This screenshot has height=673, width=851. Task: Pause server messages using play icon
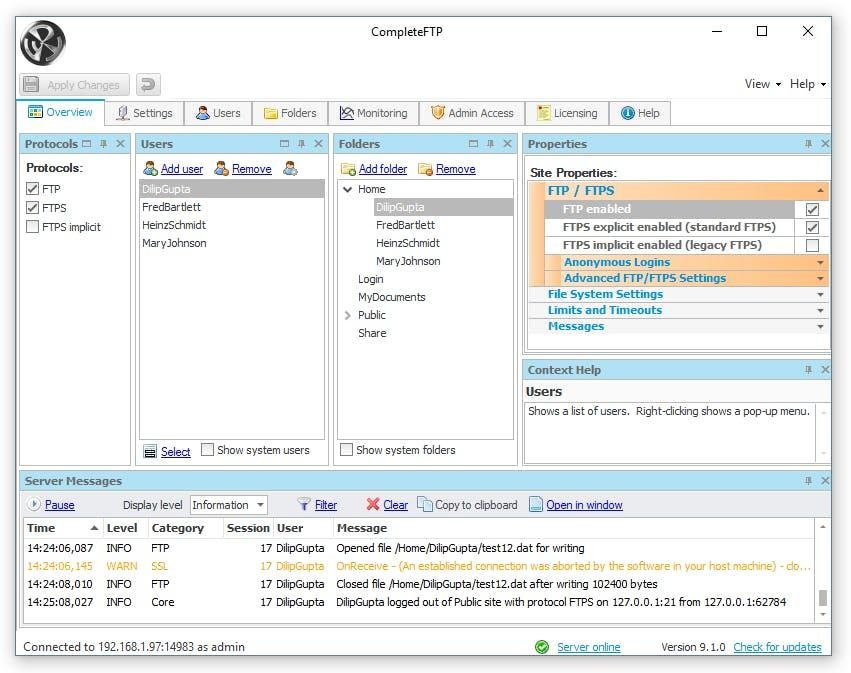tap(34, 505)
